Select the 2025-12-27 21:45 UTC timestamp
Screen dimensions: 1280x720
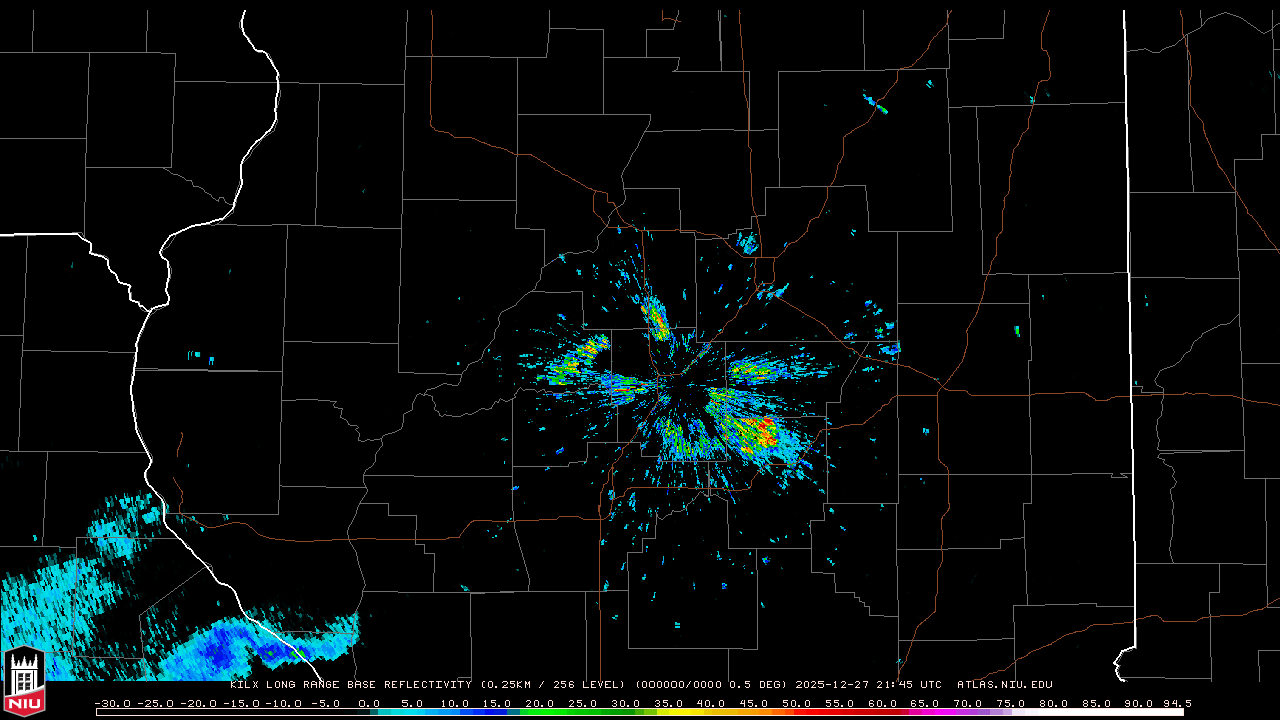(x=869, y=685)
